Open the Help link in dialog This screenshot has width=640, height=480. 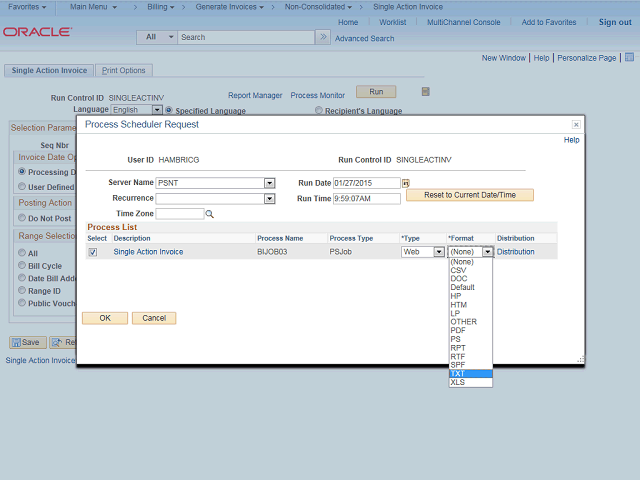tap(571, 140)
